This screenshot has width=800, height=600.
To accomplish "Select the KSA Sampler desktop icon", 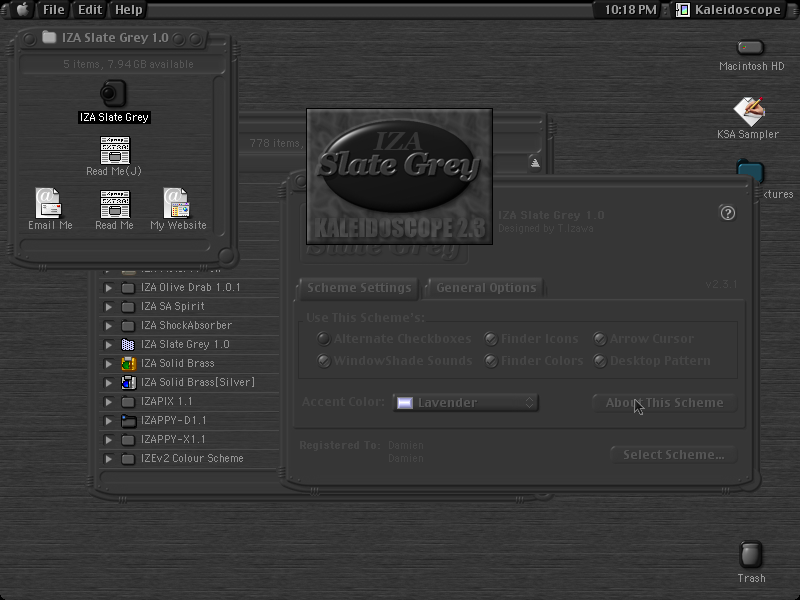I will click(x=749, y=111).
